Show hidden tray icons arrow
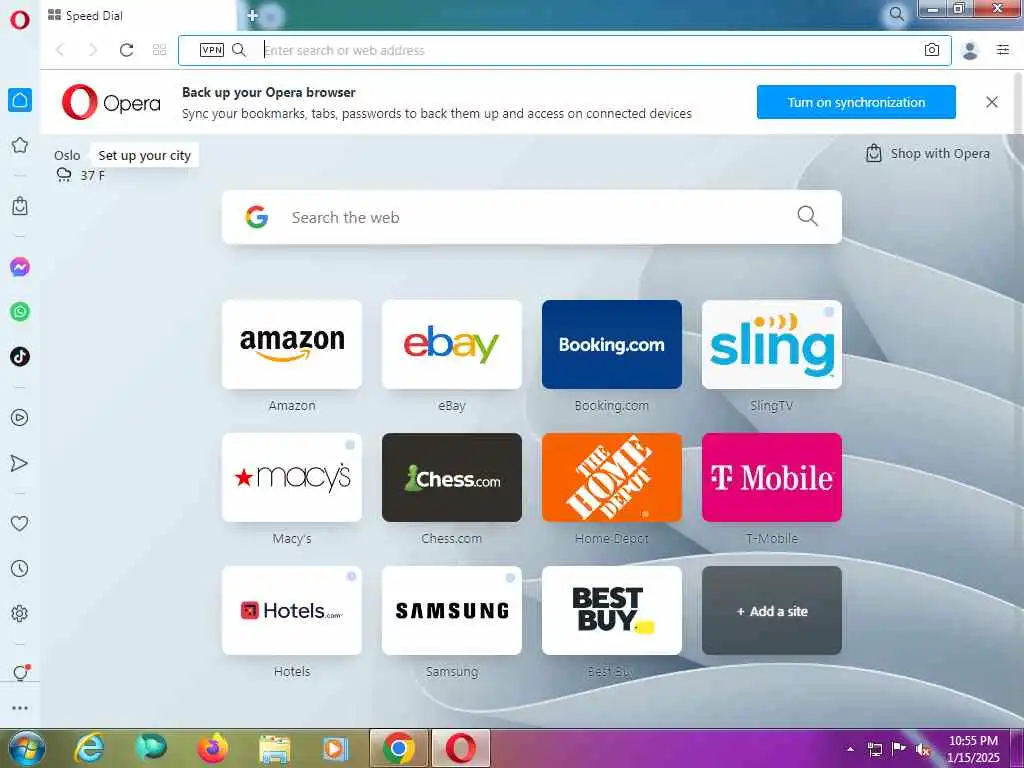The image size is (1024, 768). tap(850, 749)
